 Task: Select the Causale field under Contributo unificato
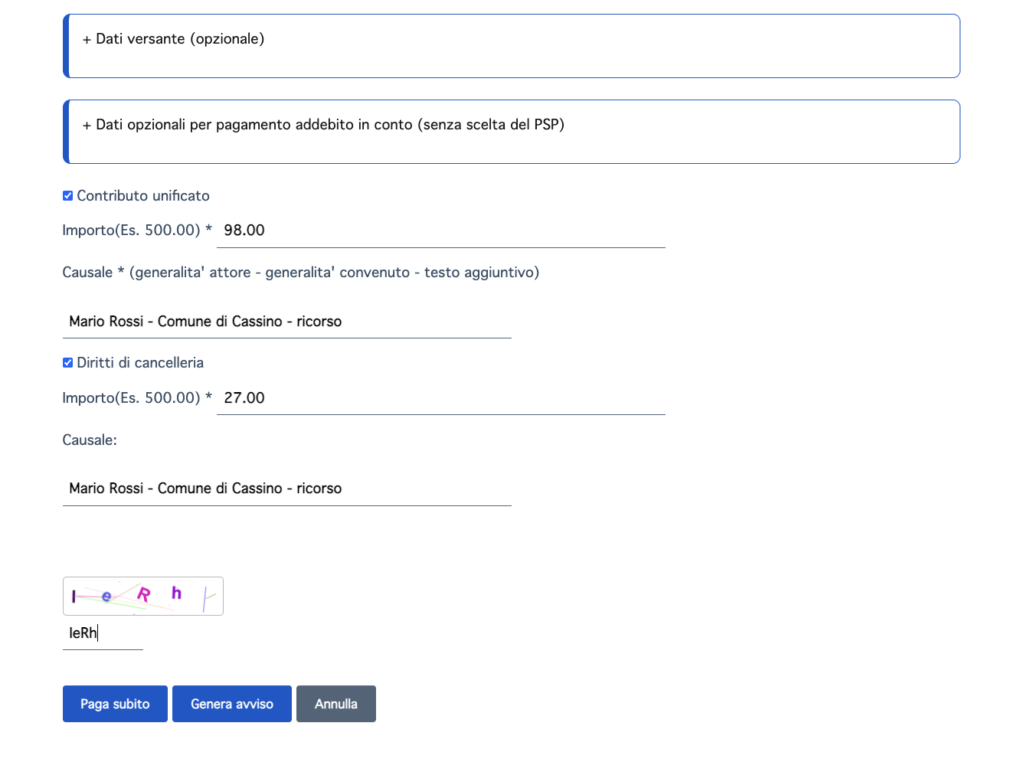(287, 320)
